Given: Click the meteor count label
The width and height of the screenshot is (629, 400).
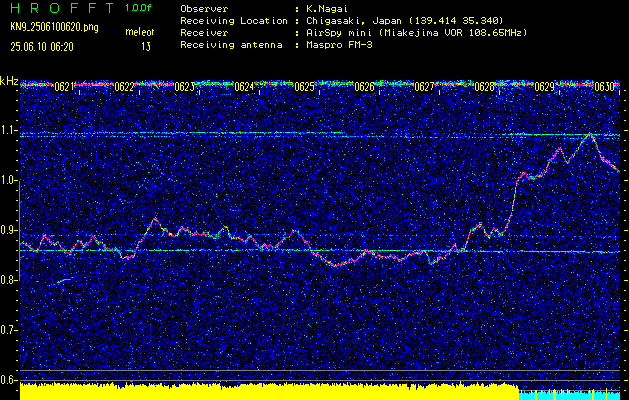Looking at the screenshot, I should pos(140,32).
